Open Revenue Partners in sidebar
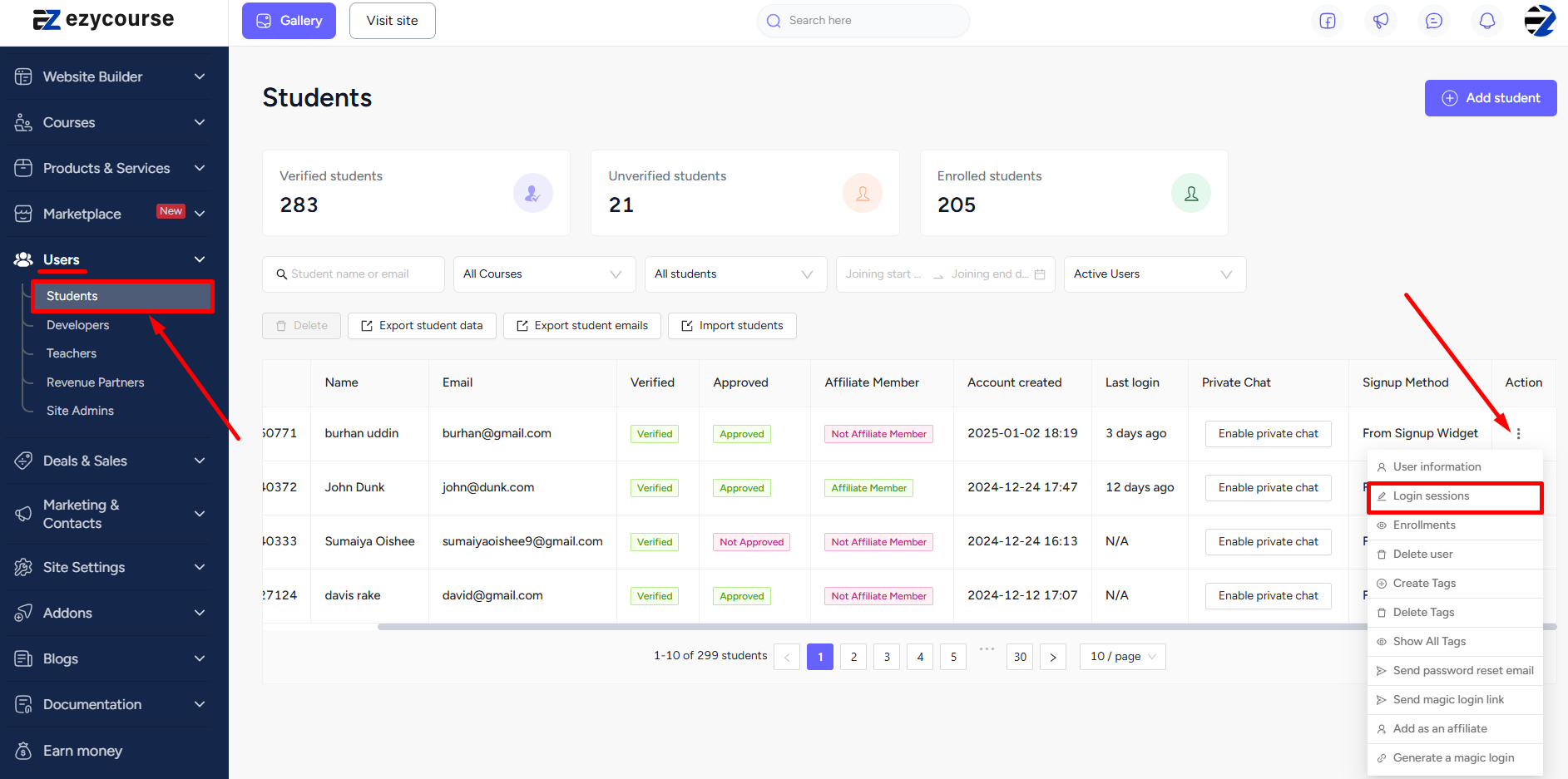1568x779 pixels. (x=96, y=382)
